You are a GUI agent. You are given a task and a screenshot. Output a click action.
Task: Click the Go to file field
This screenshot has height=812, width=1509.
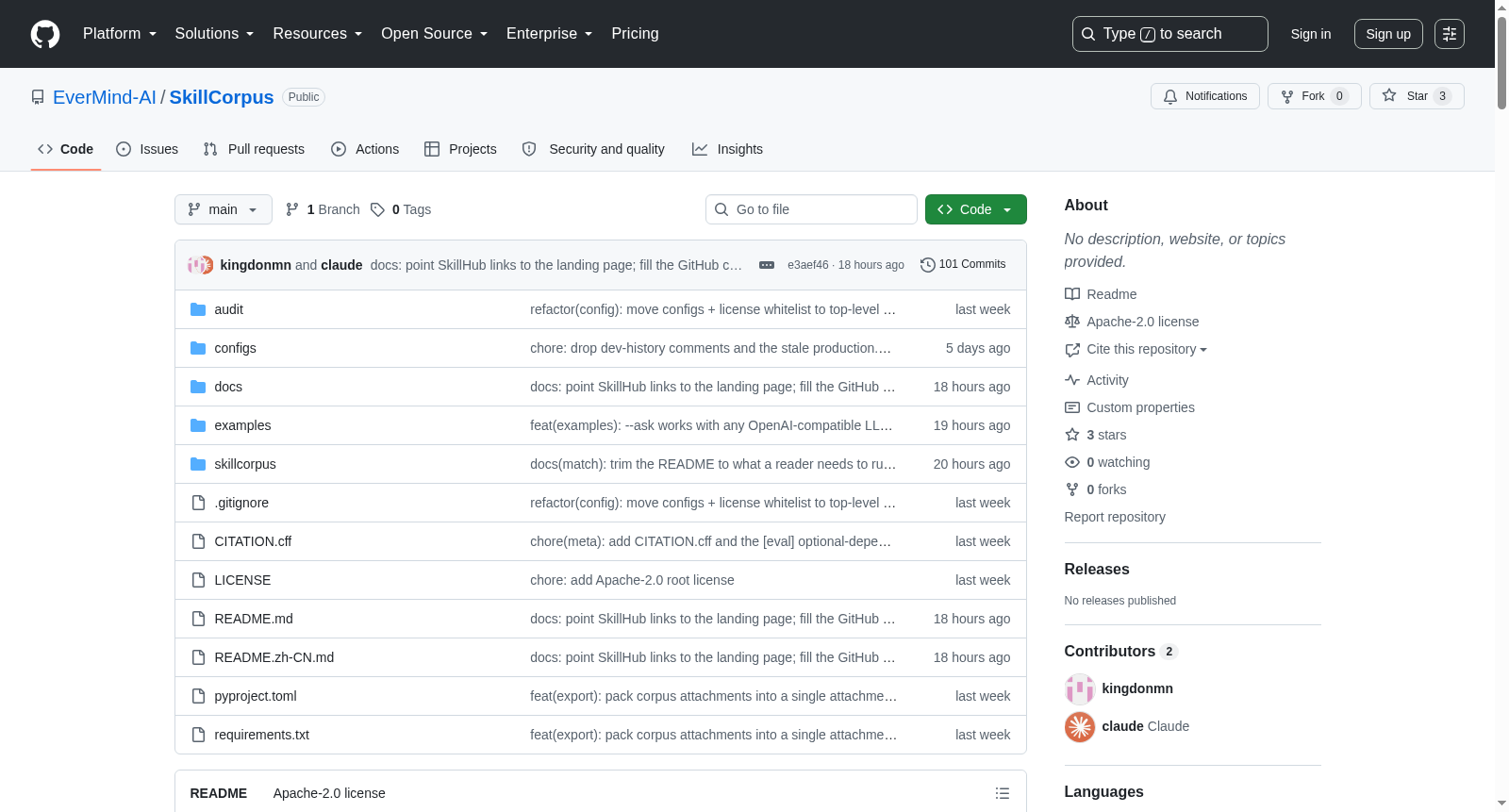811,209
